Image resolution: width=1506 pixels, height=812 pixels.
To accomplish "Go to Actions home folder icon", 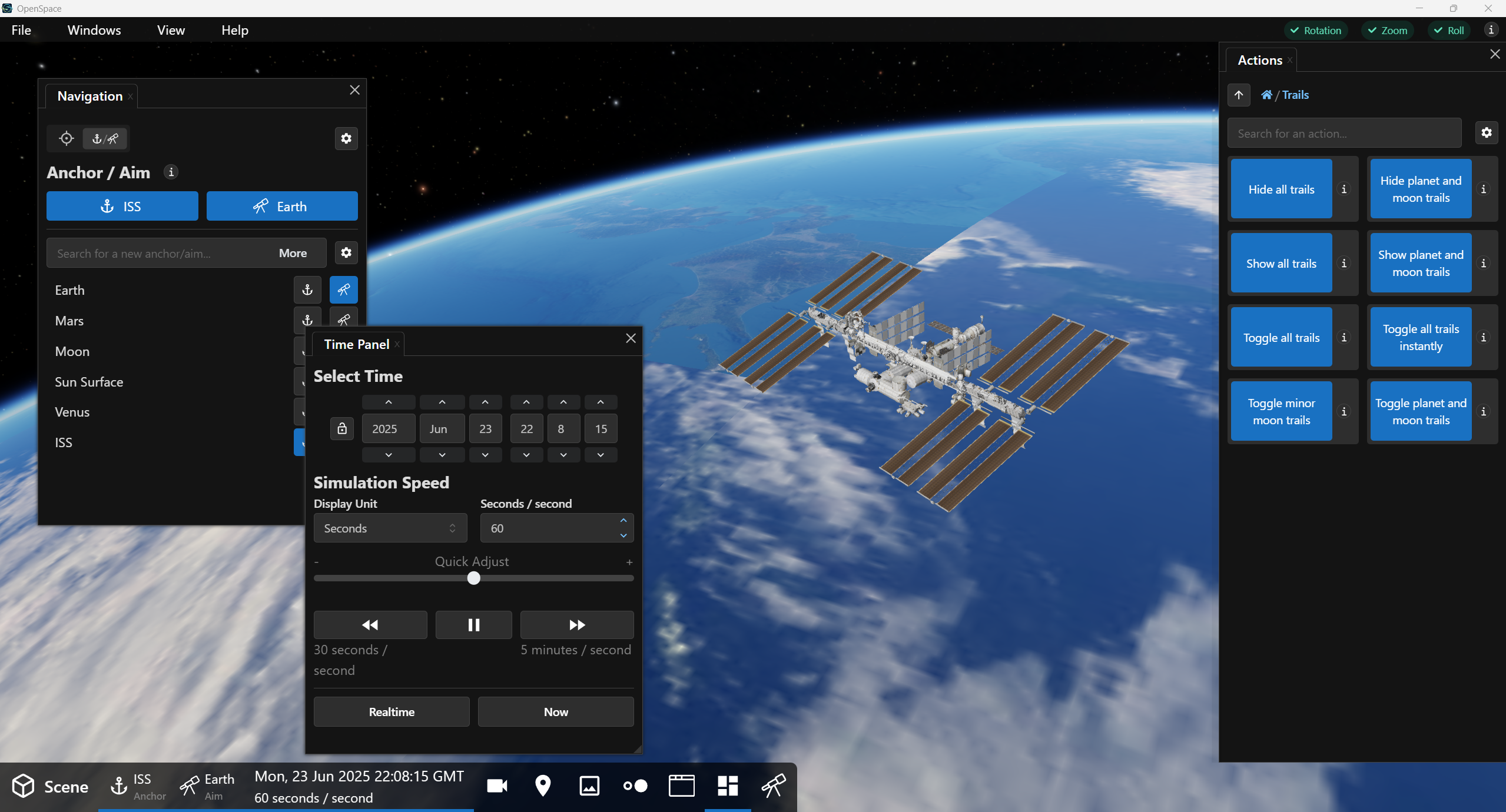I will point(1266,95).
